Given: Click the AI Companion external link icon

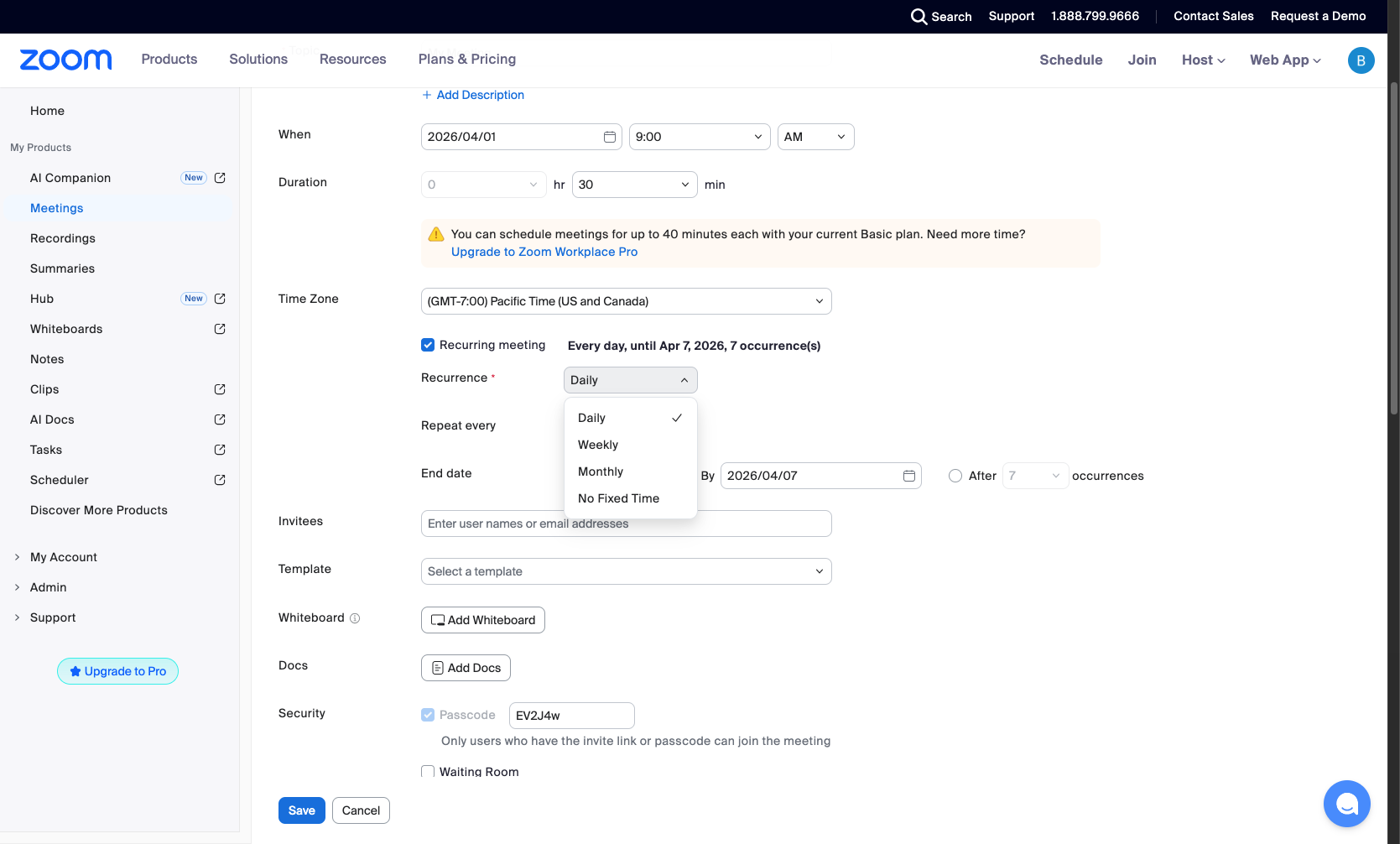Looking at the screenshot, I should 220,178.
